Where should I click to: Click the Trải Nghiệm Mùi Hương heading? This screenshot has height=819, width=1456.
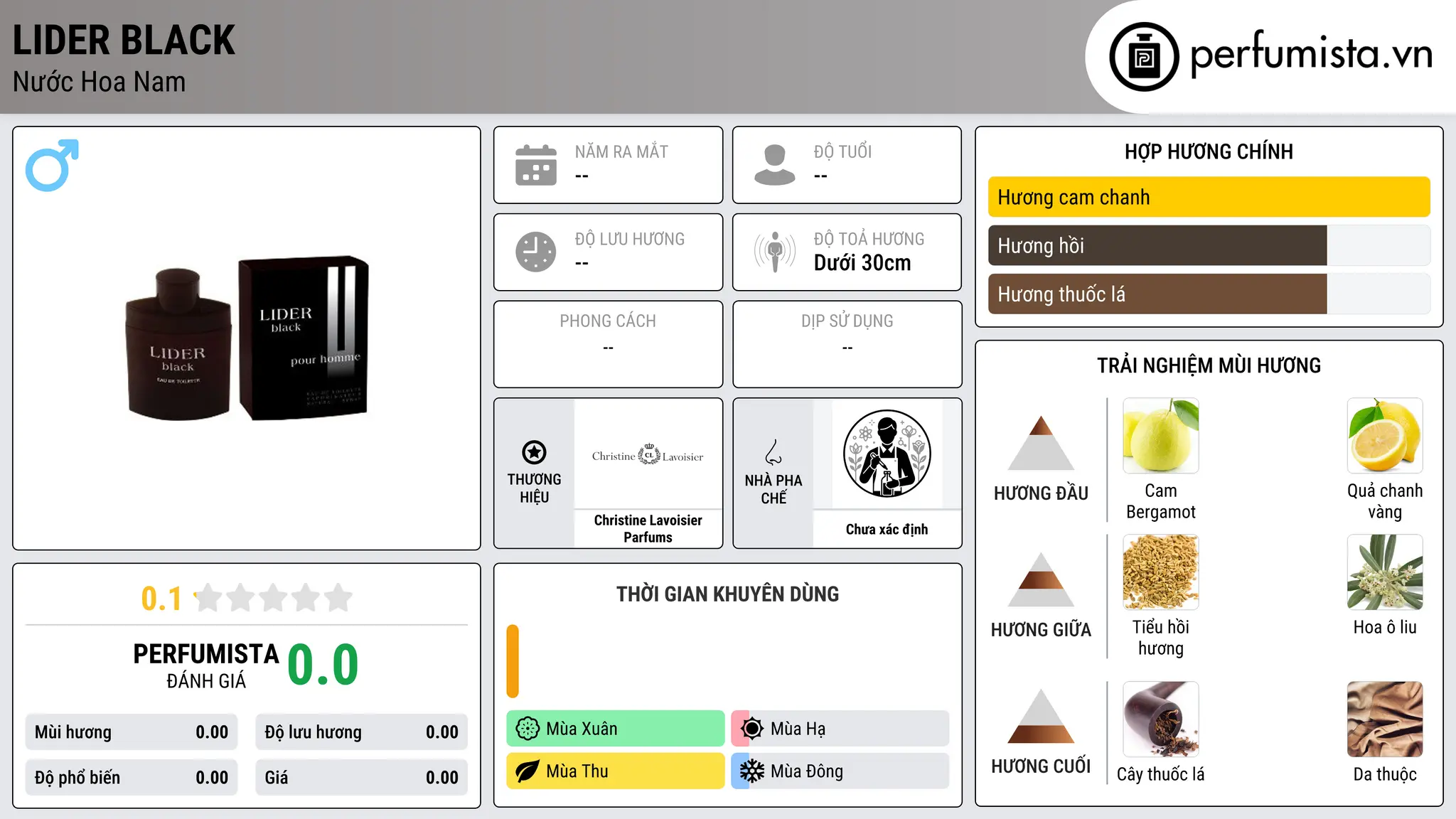[x=1209, y=365]
